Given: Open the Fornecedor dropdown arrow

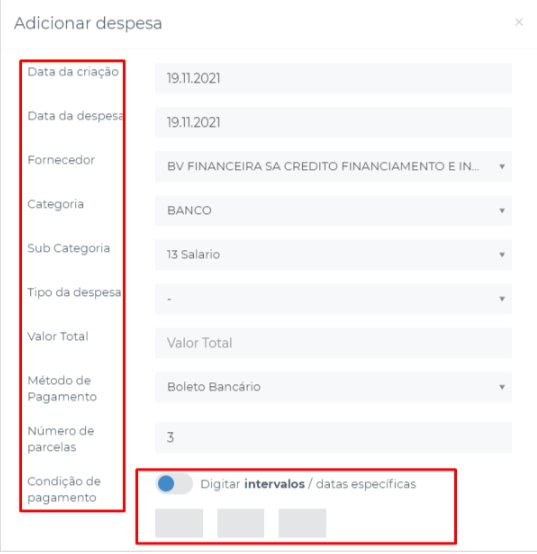Looking at the screenshot, I should click(x=502, y=166).
